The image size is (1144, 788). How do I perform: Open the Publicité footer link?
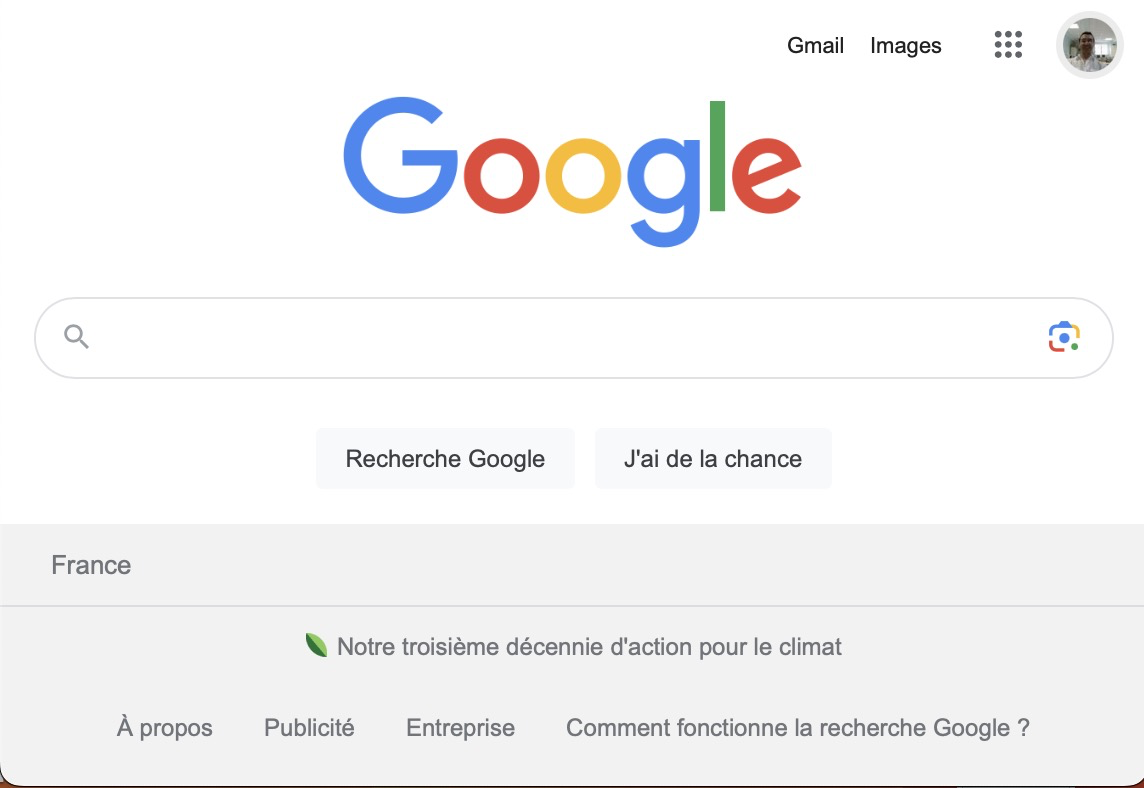click(309, 727)
